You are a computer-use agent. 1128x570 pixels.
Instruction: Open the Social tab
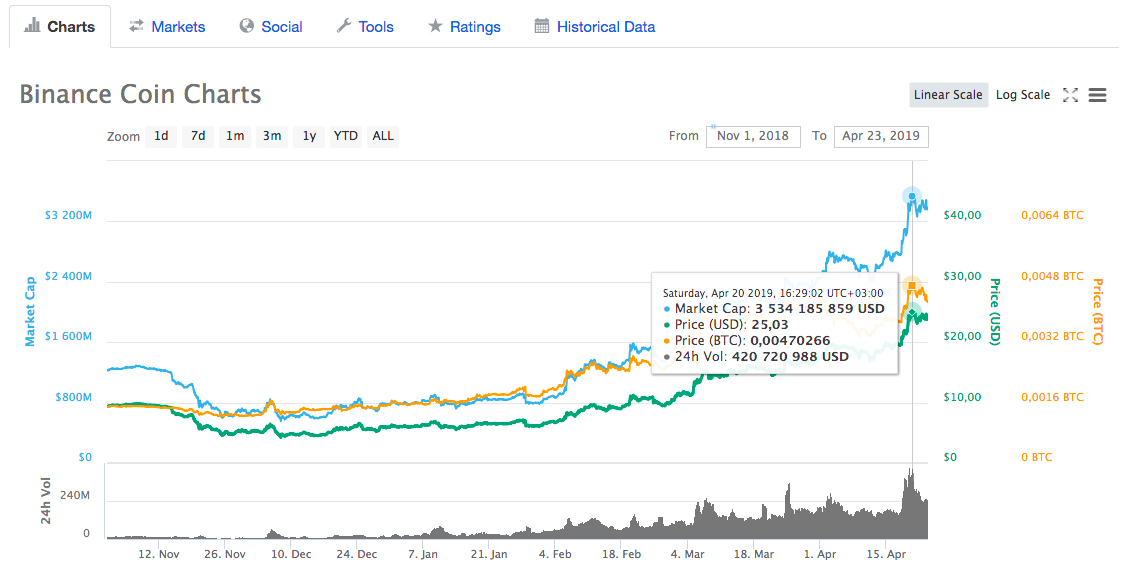pos(270,27)
